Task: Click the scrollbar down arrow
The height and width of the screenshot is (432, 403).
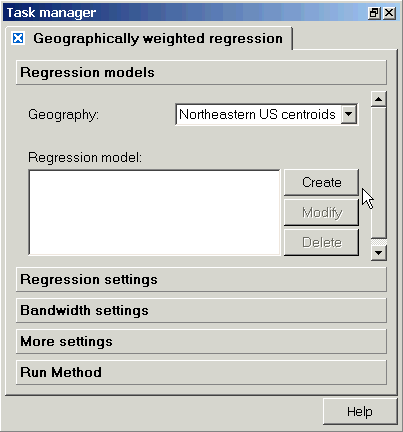Action: pos(378,253)
